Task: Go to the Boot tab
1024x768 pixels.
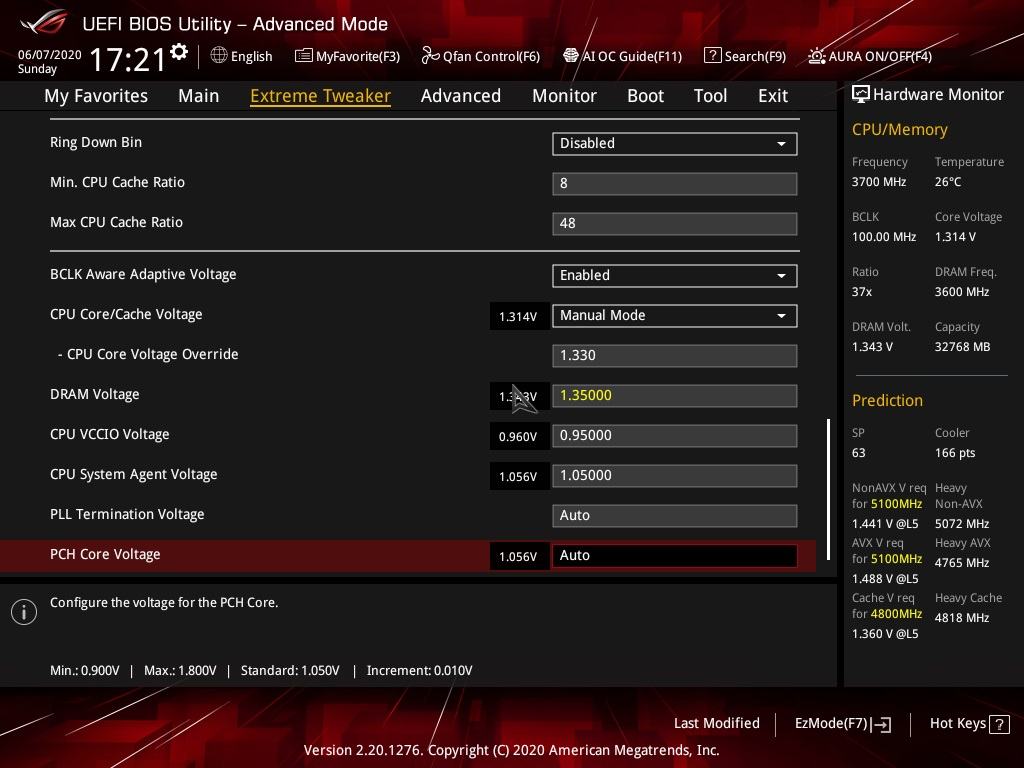Action: pos(645,96)
